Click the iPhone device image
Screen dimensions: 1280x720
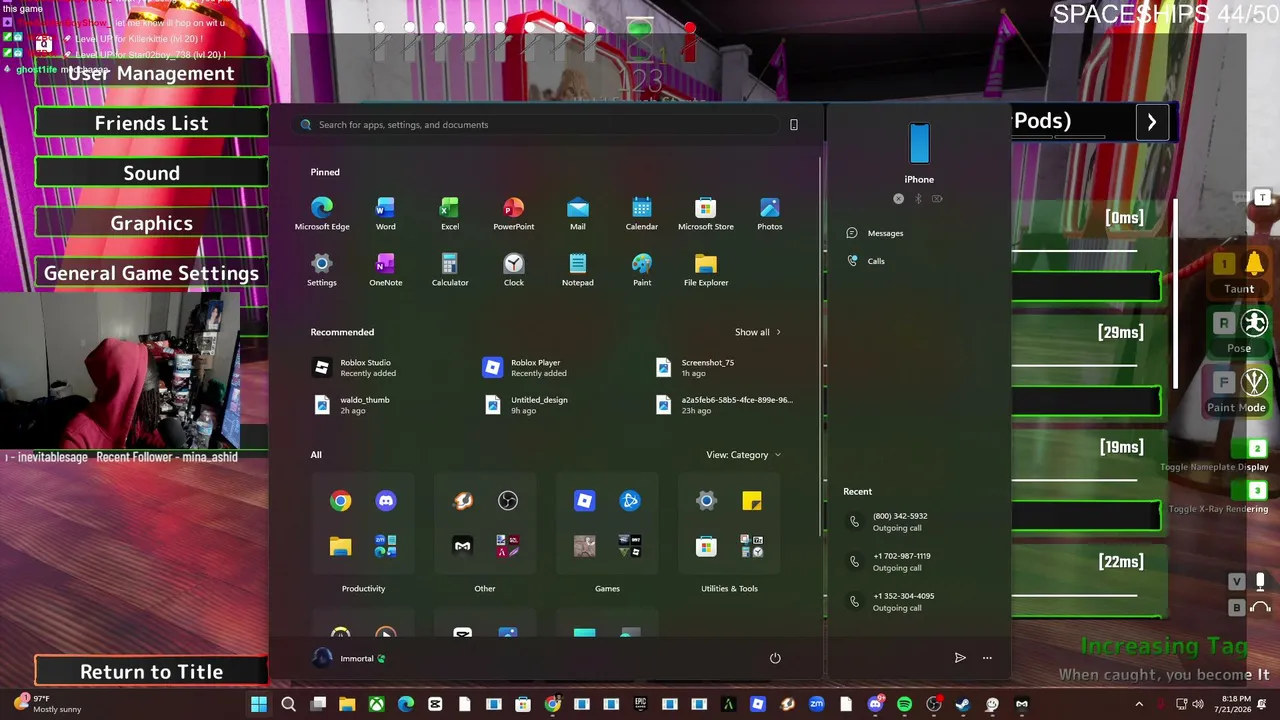point(919,144)
